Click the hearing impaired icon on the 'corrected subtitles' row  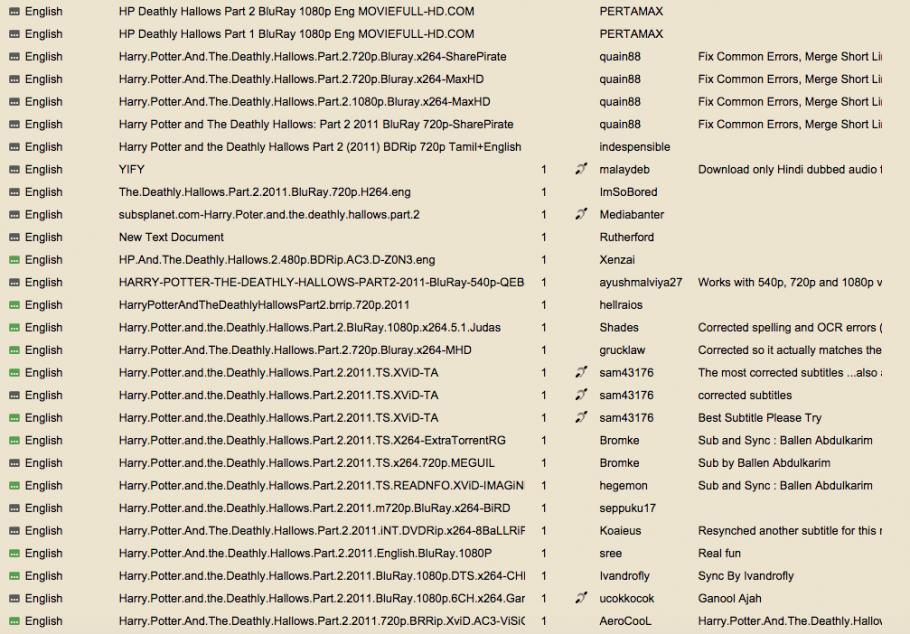pos(581,395)
